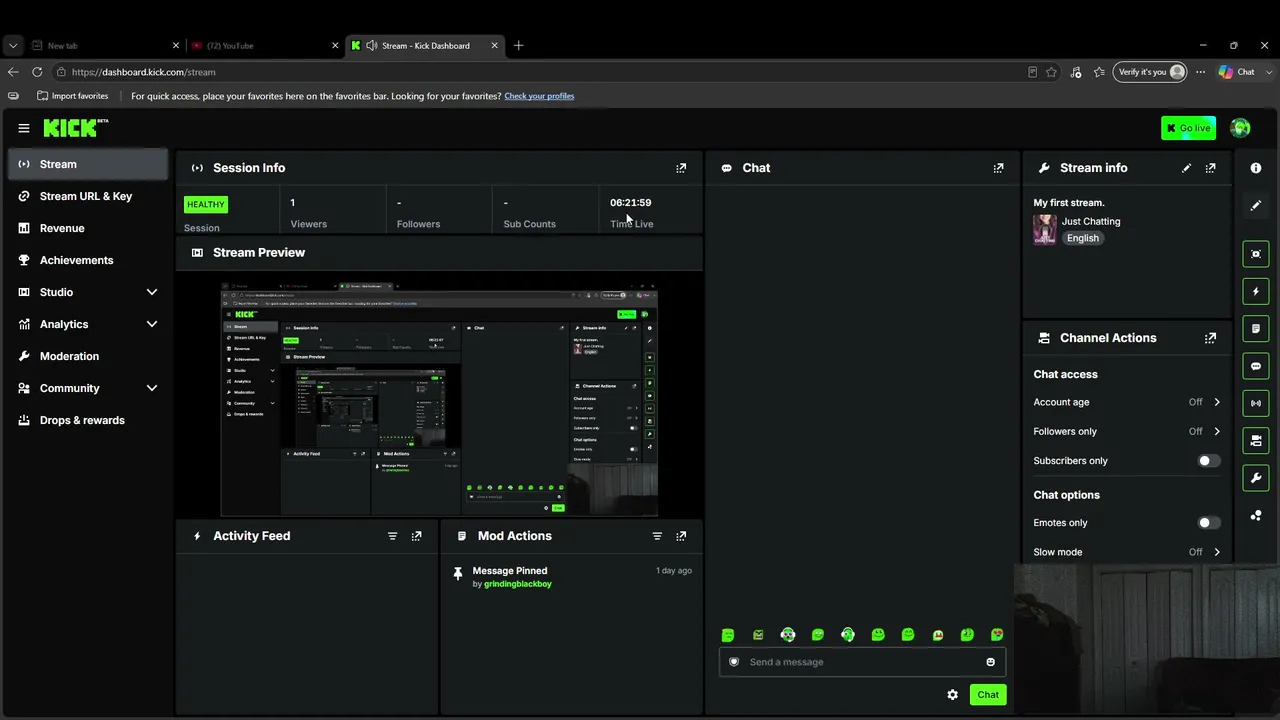Insert the headphones emote, third in chat row
This screenshot has height=720, width=1280.
pyautogui.click(x=788, y=635)
